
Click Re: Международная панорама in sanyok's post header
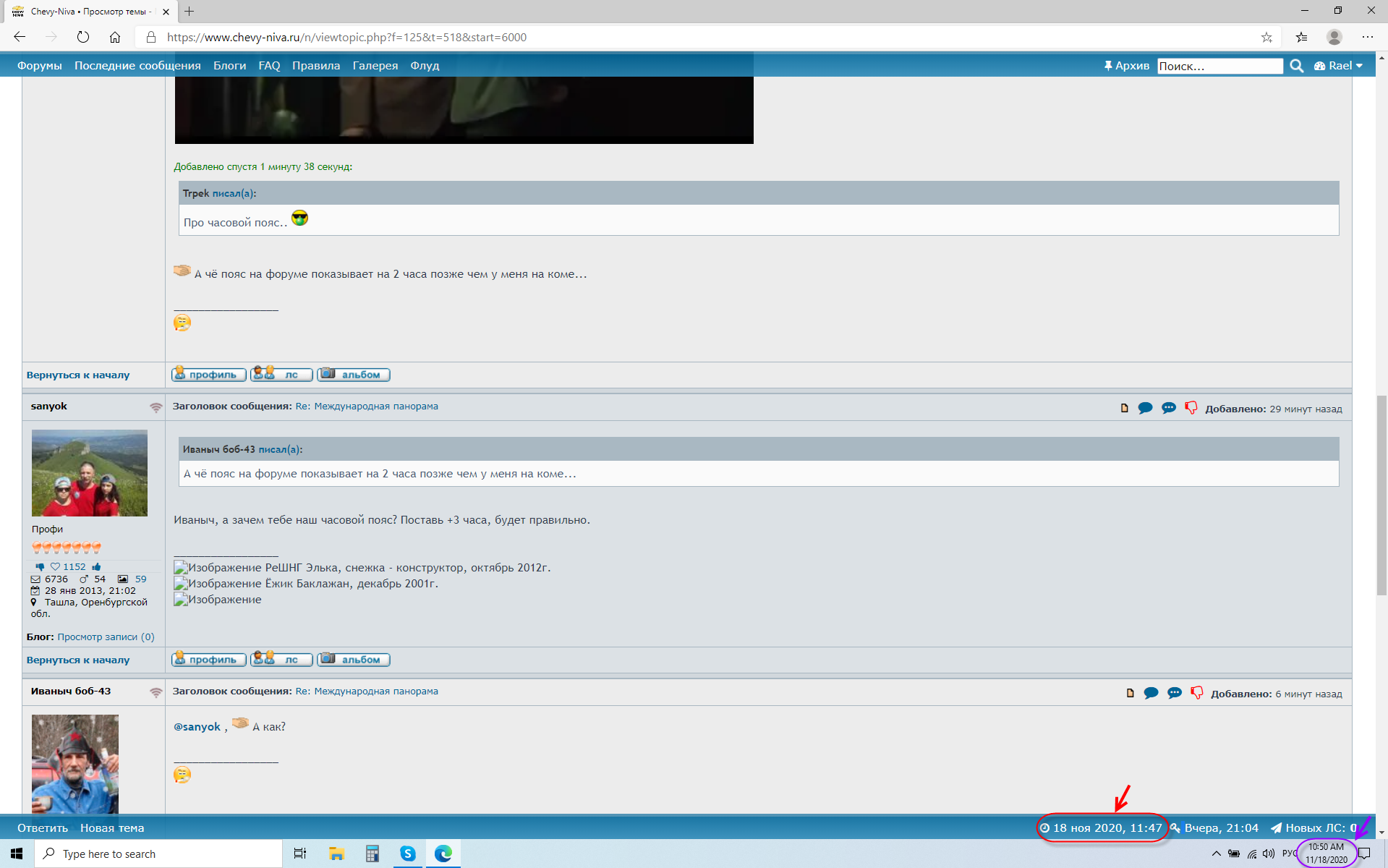(367, 407)
